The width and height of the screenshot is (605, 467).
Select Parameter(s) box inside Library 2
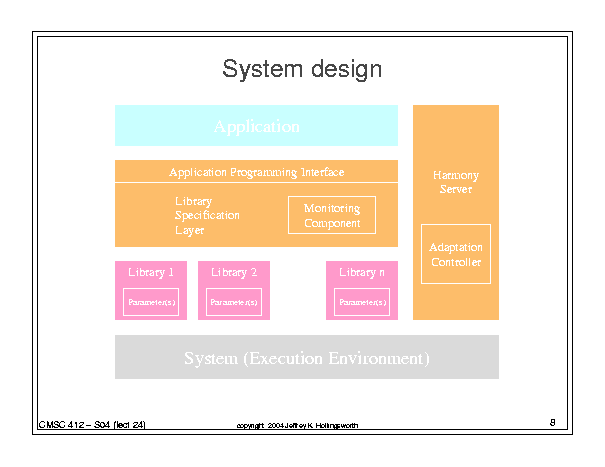pyautogui.click(x=234, y=302)
